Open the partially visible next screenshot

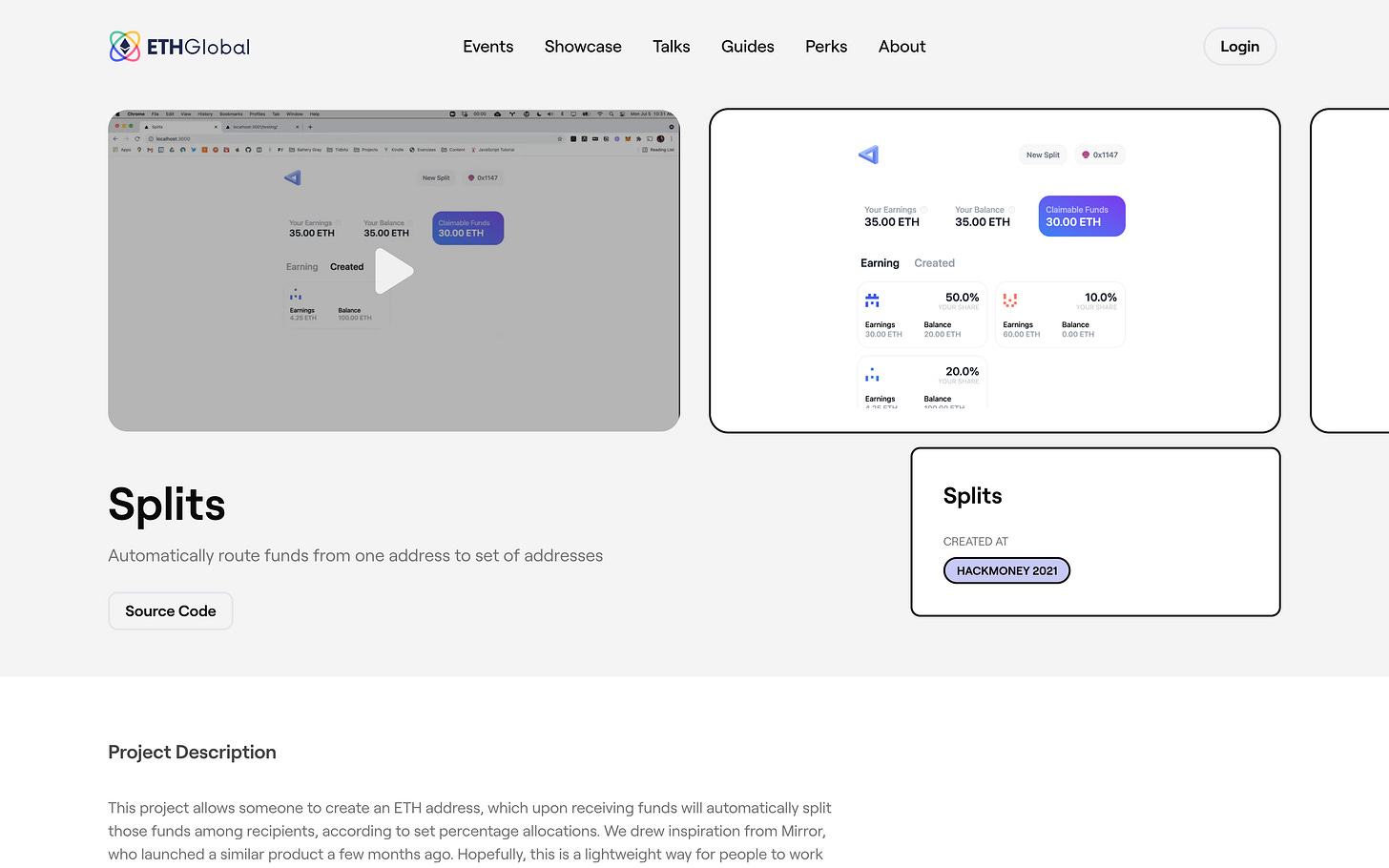(x=1350, y=270)
